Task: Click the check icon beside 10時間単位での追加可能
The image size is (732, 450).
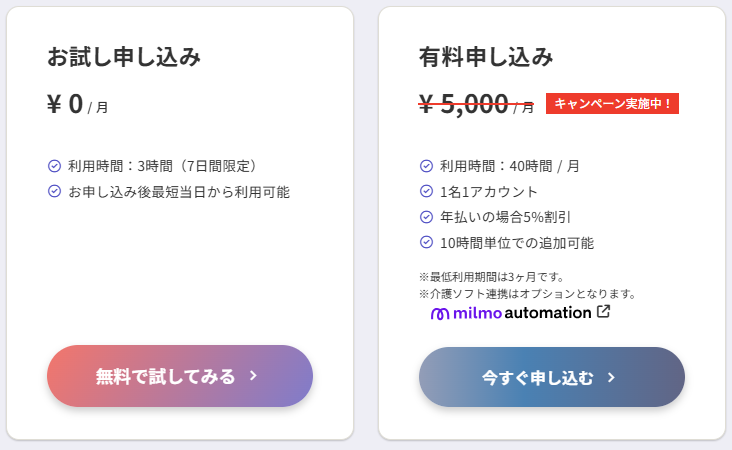Action: [x=426, y=242]
